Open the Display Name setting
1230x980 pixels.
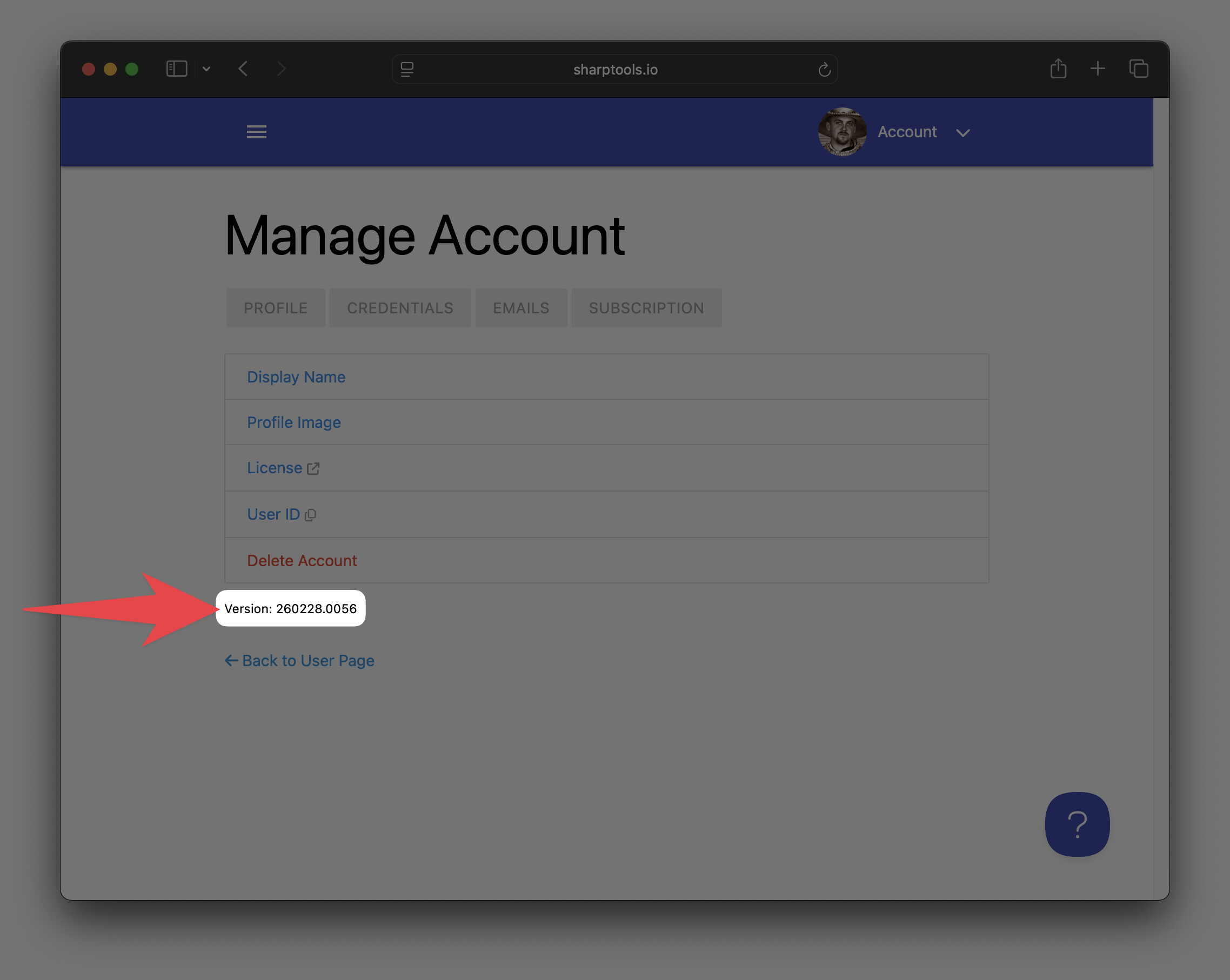tap(296, 377)
